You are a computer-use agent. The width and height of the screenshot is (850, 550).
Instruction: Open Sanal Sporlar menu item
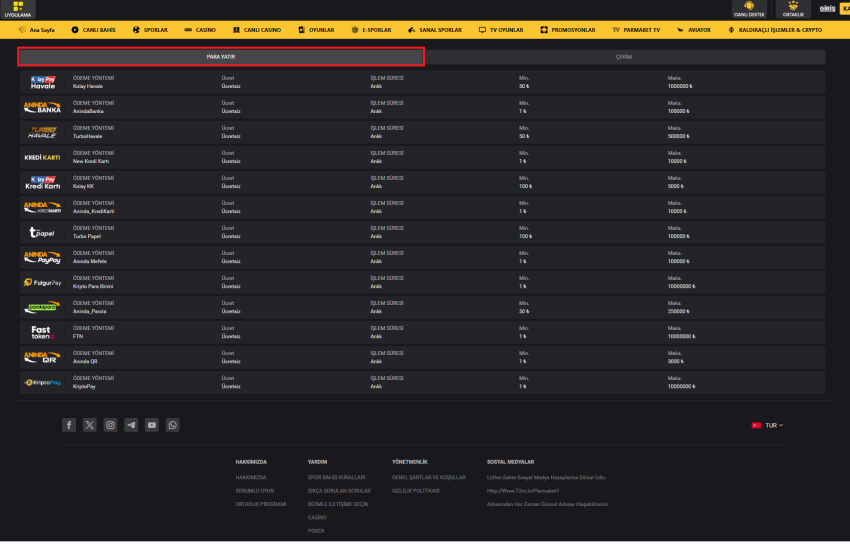[x=435, y=30]
